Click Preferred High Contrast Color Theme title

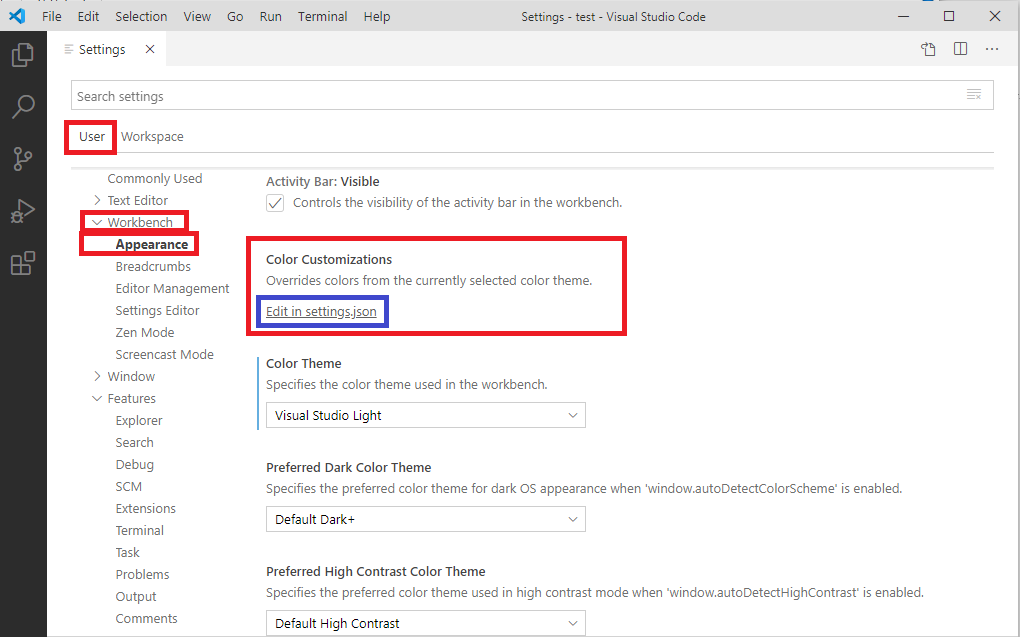pos(376,571)
